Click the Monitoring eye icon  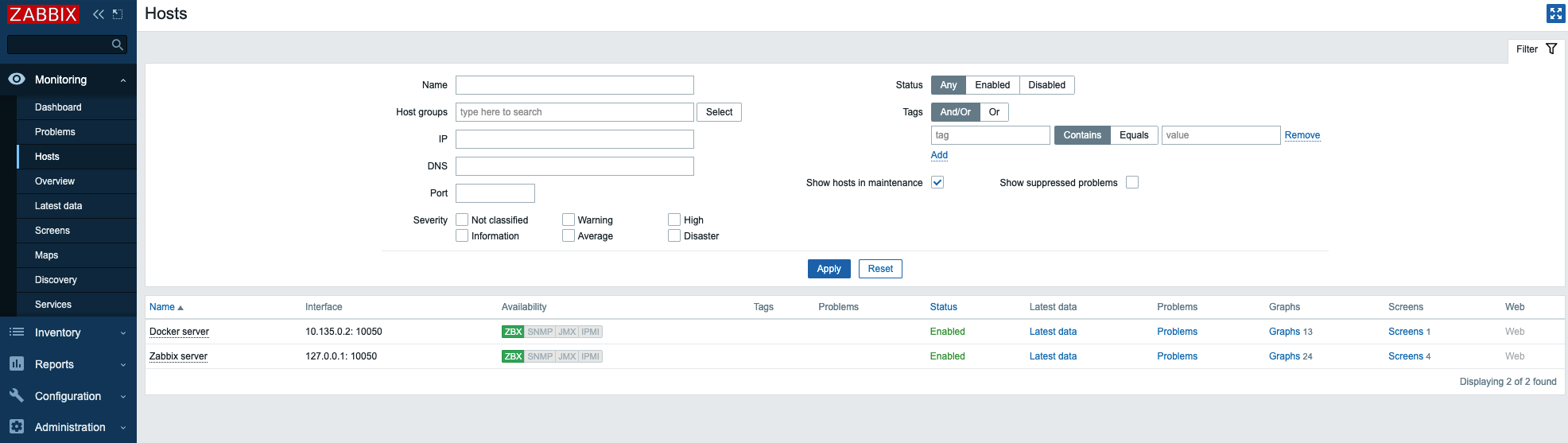point(17,79)
